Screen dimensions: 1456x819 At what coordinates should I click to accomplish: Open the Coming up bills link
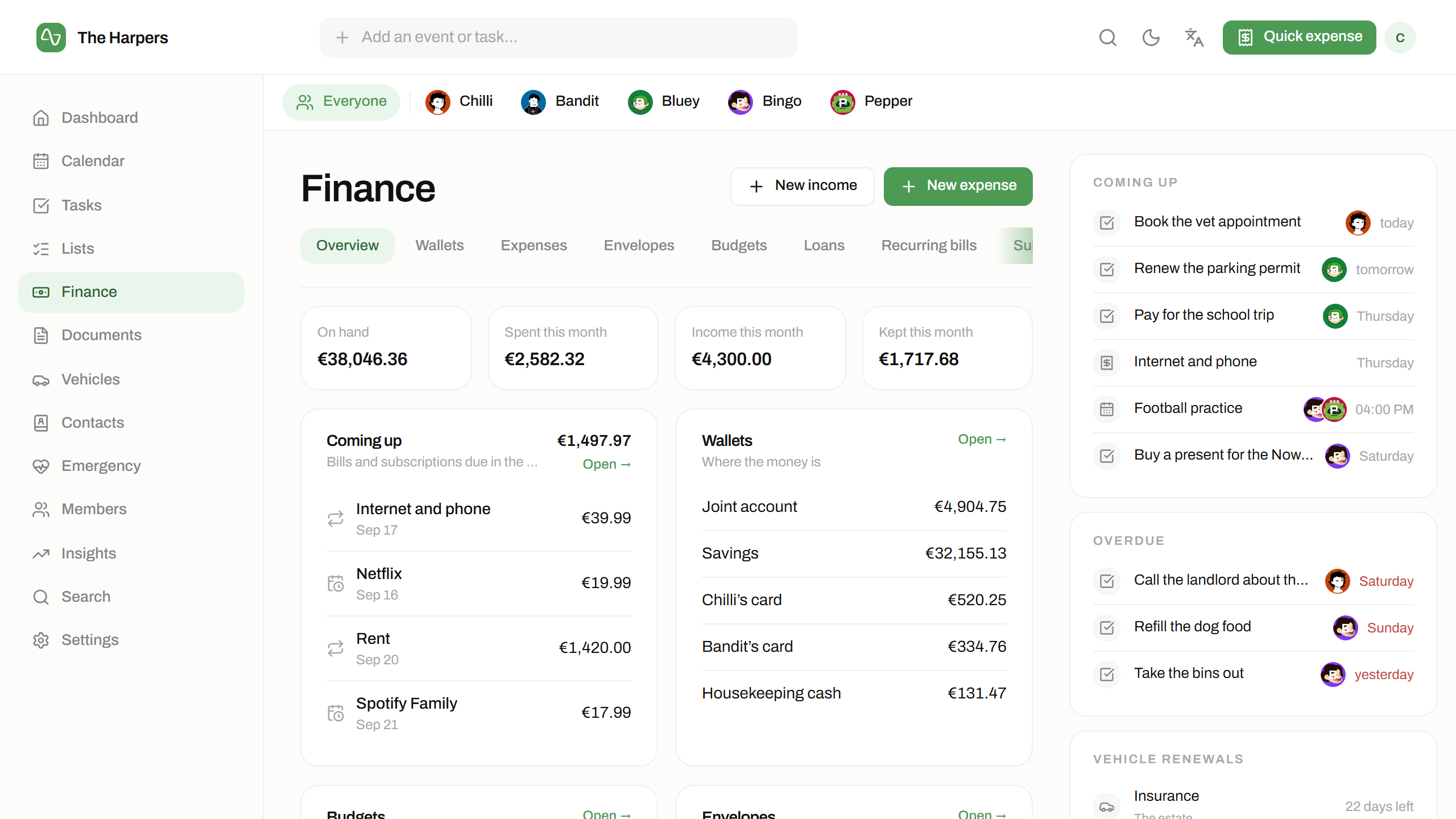(606, 464)
